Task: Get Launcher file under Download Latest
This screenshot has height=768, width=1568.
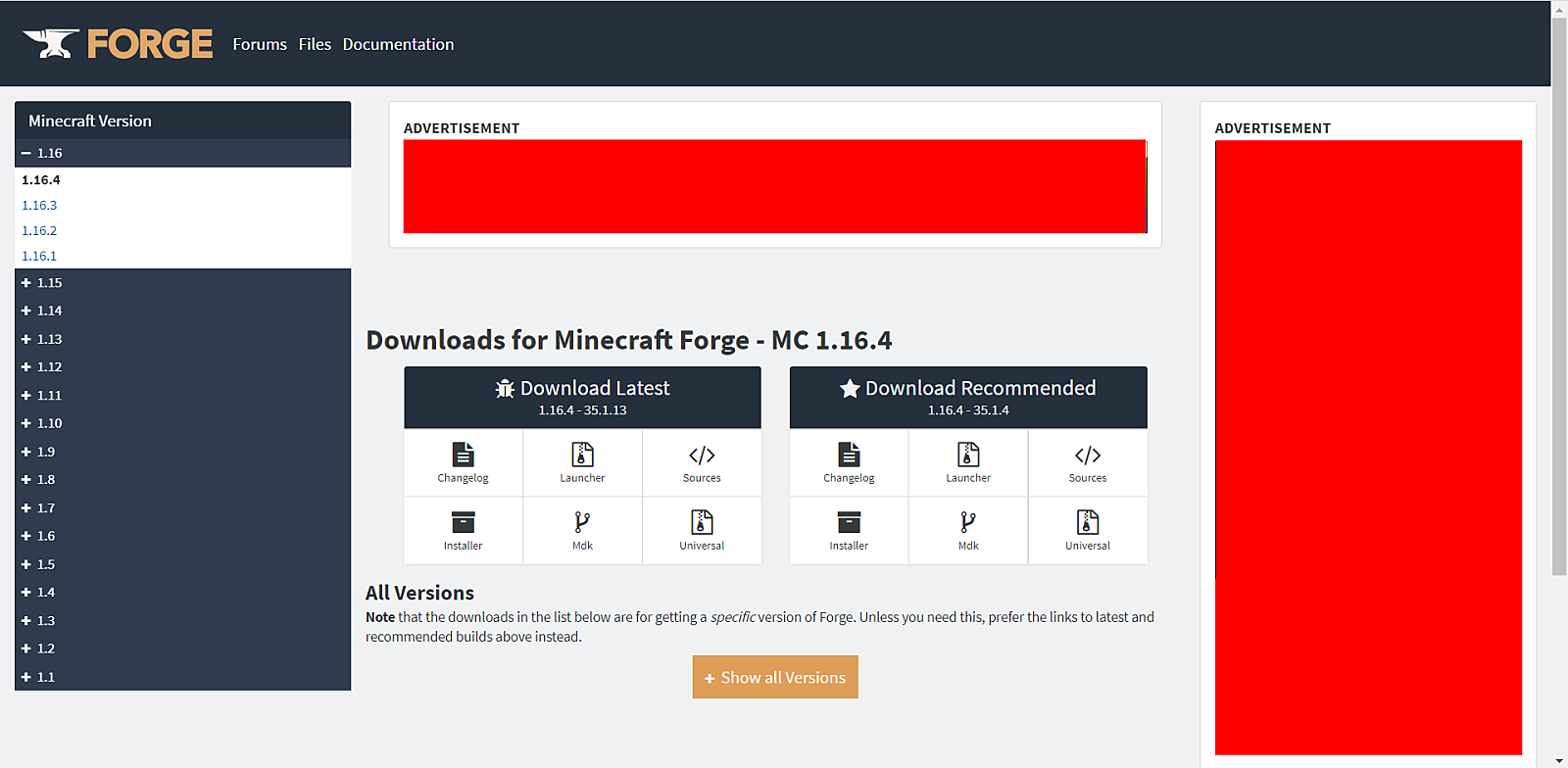Action: tap(583, 462)
